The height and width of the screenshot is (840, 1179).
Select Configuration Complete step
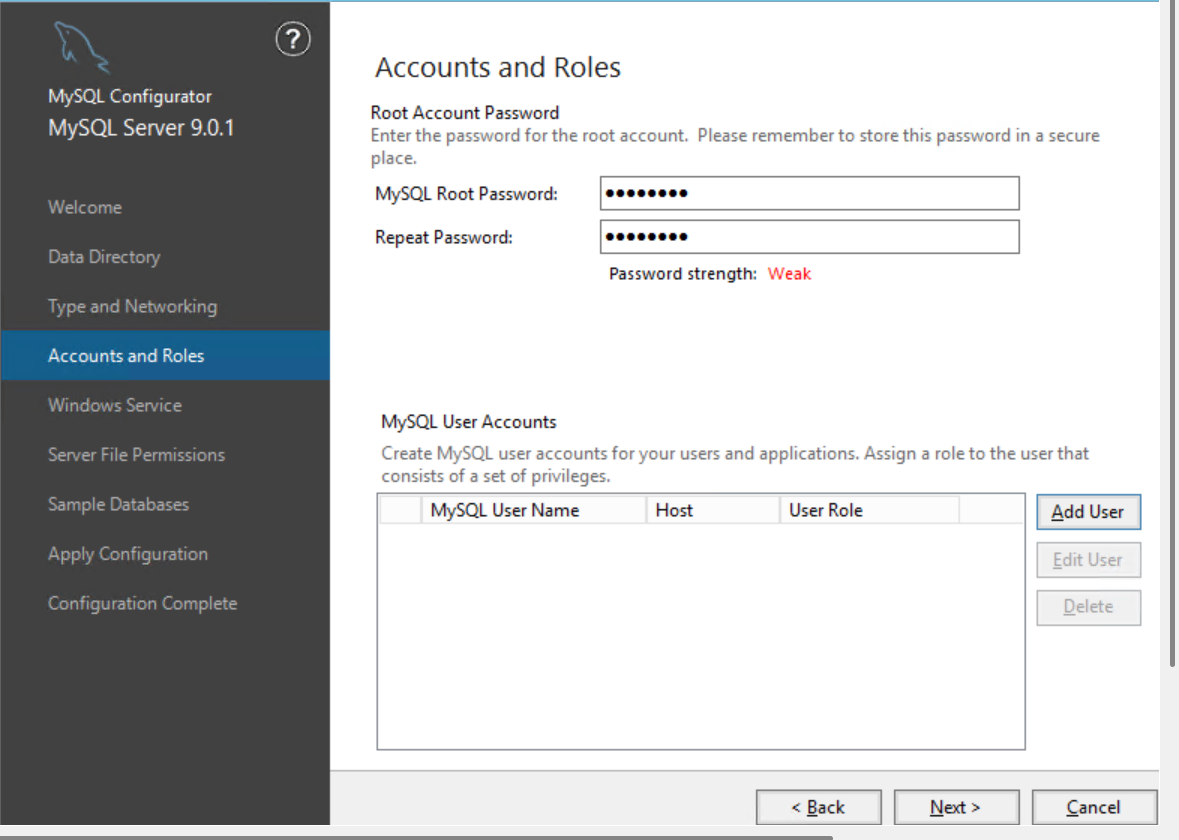pyautogui.click(x=143, y=603)
